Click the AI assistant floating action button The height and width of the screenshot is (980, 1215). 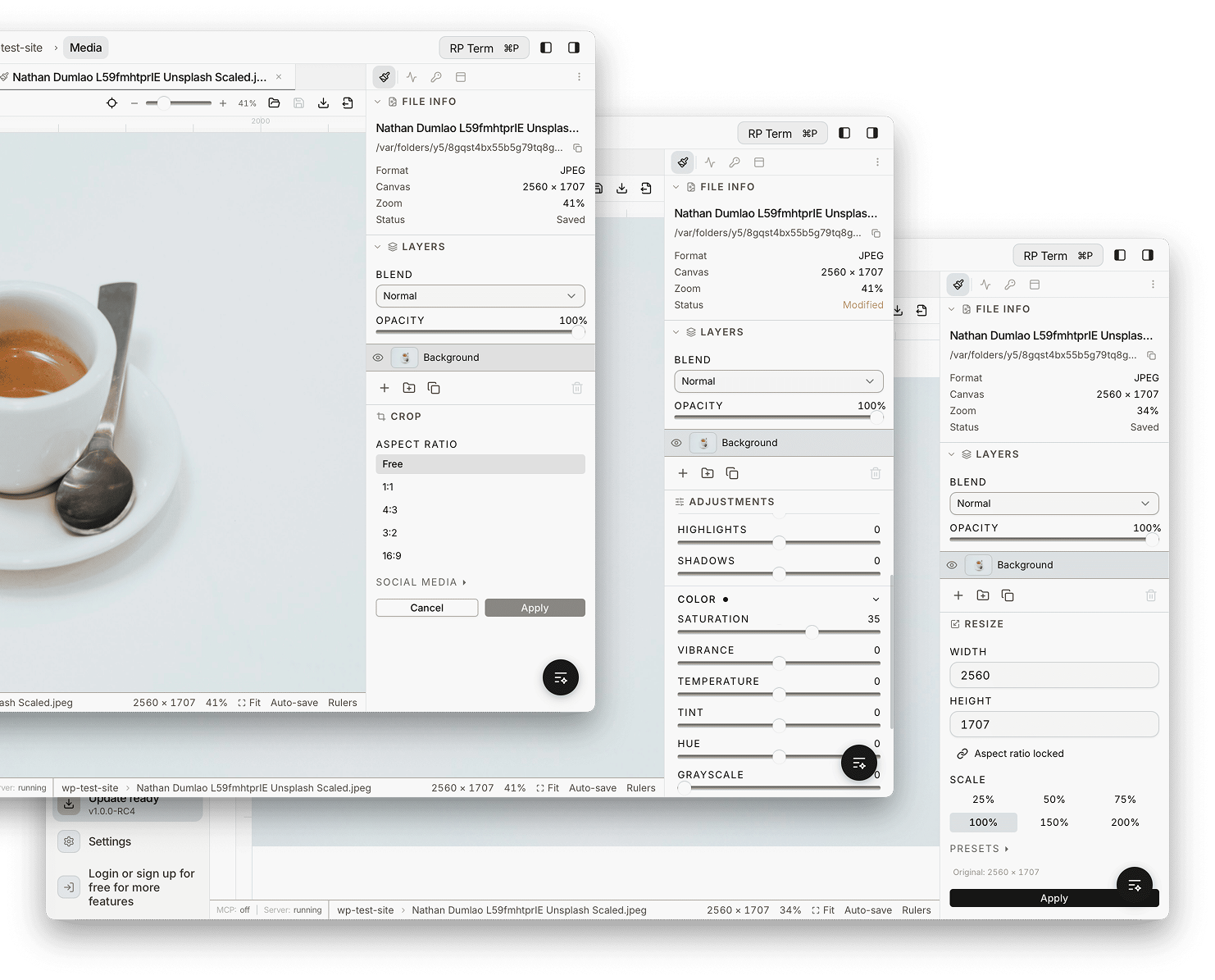click(x=560, y=677)
